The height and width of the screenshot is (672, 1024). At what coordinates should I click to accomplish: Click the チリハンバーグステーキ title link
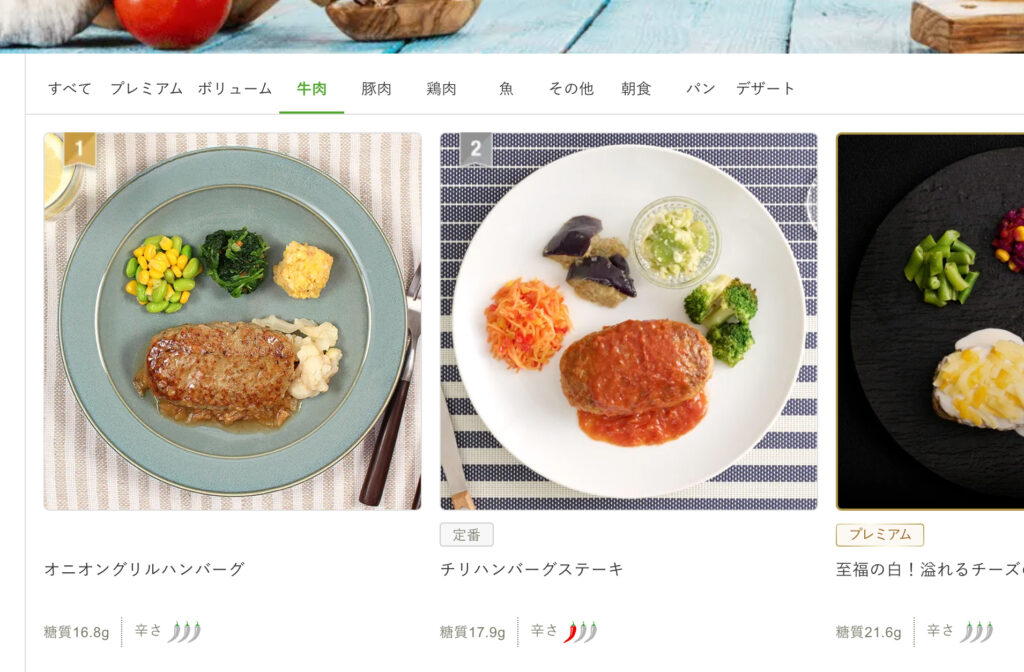[x=532, y=569]
